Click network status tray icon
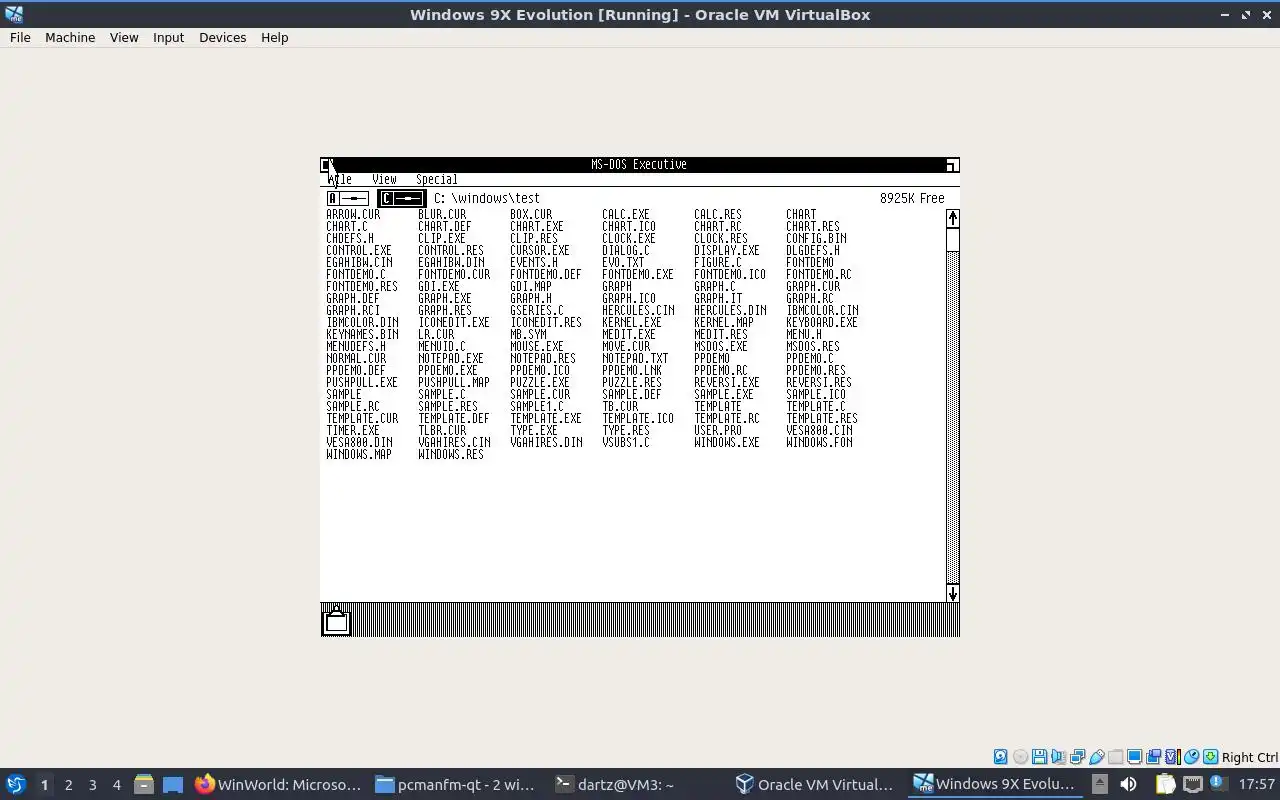The image size is (1280, 800). click(1193, 784)
